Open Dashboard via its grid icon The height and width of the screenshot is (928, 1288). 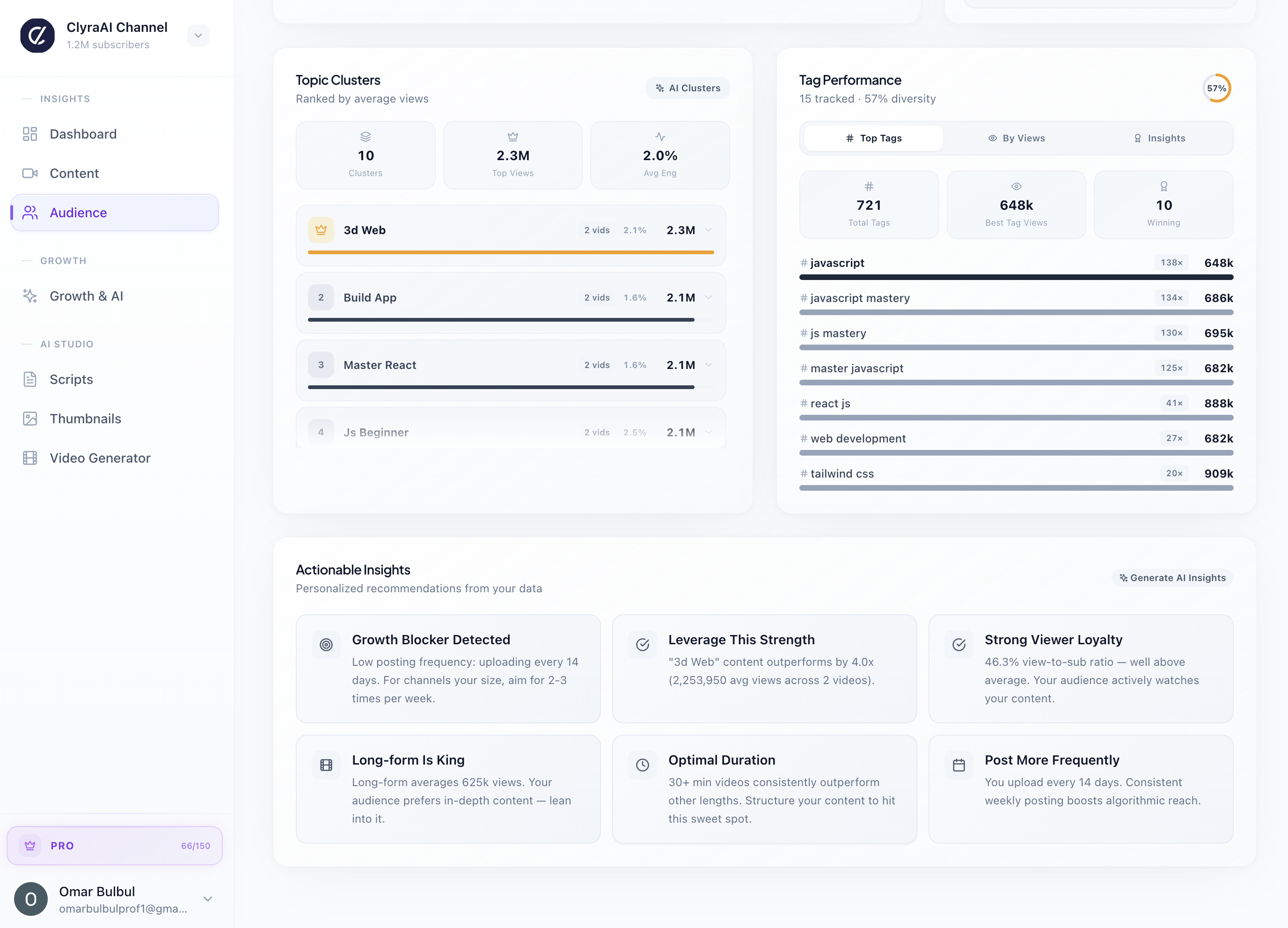(29, 134)
